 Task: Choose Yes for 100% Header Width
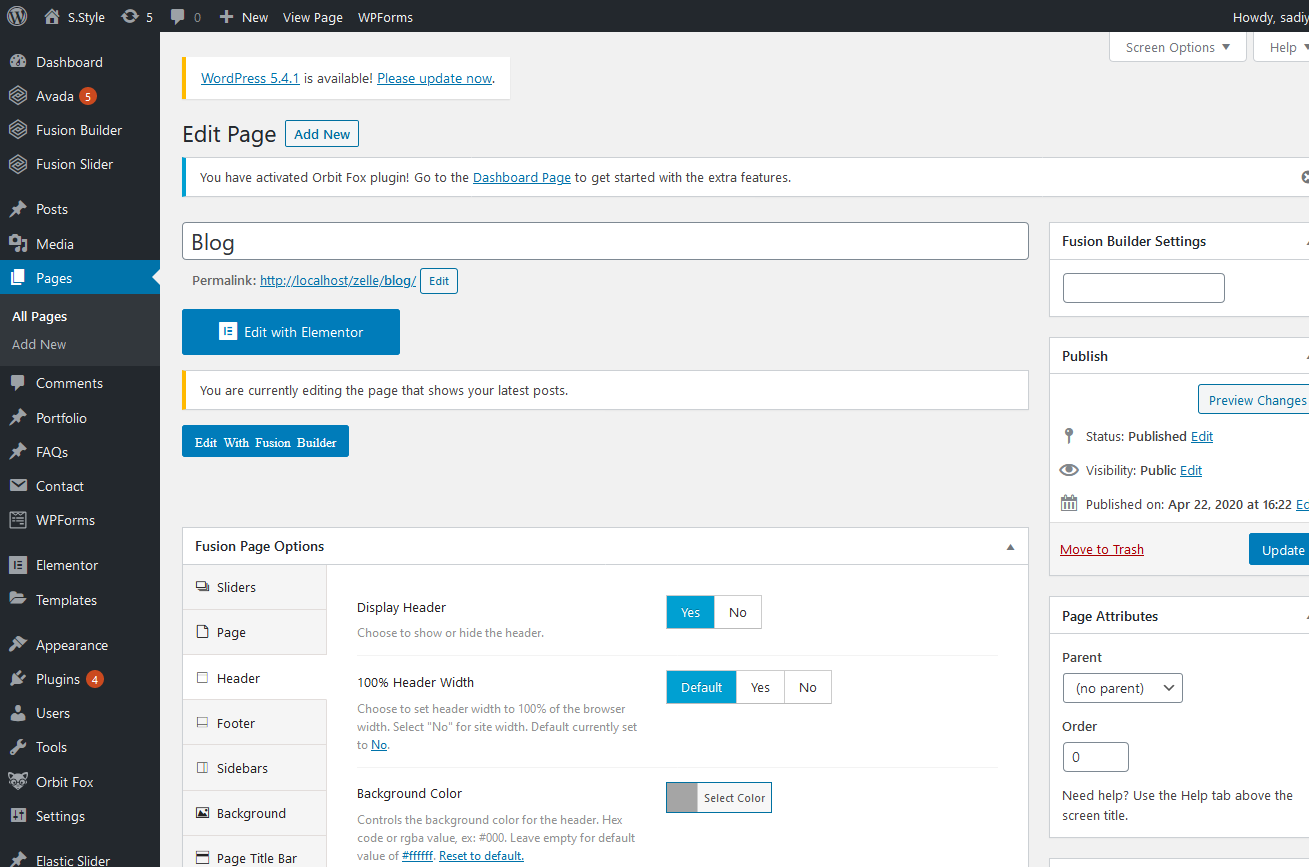click(x=760, y=687)
